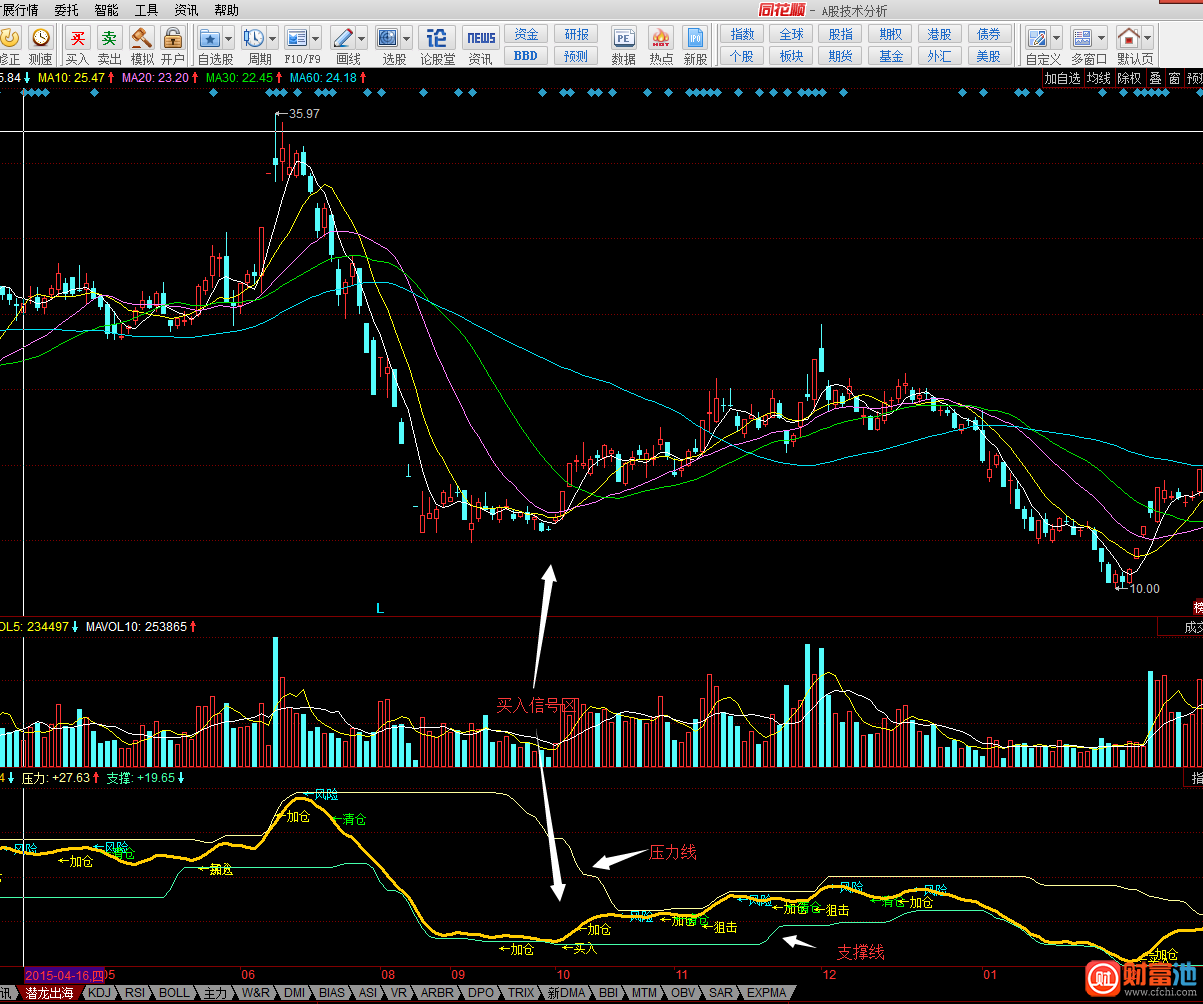Screen dimensions: 1203x1004
Task: Toggle the 窗 window button
Action: (x=1174, y=78)
